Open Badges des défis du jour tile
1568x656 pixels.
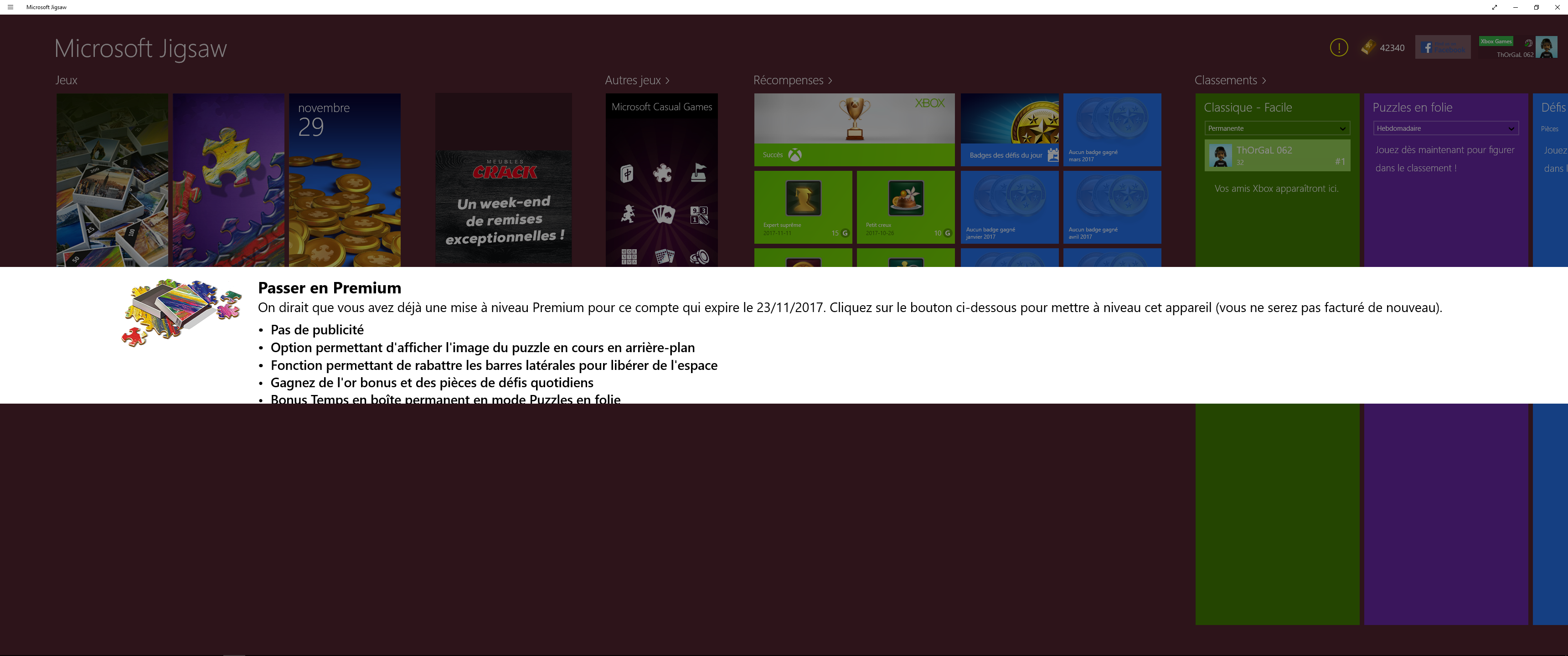tap(1009, 130)
